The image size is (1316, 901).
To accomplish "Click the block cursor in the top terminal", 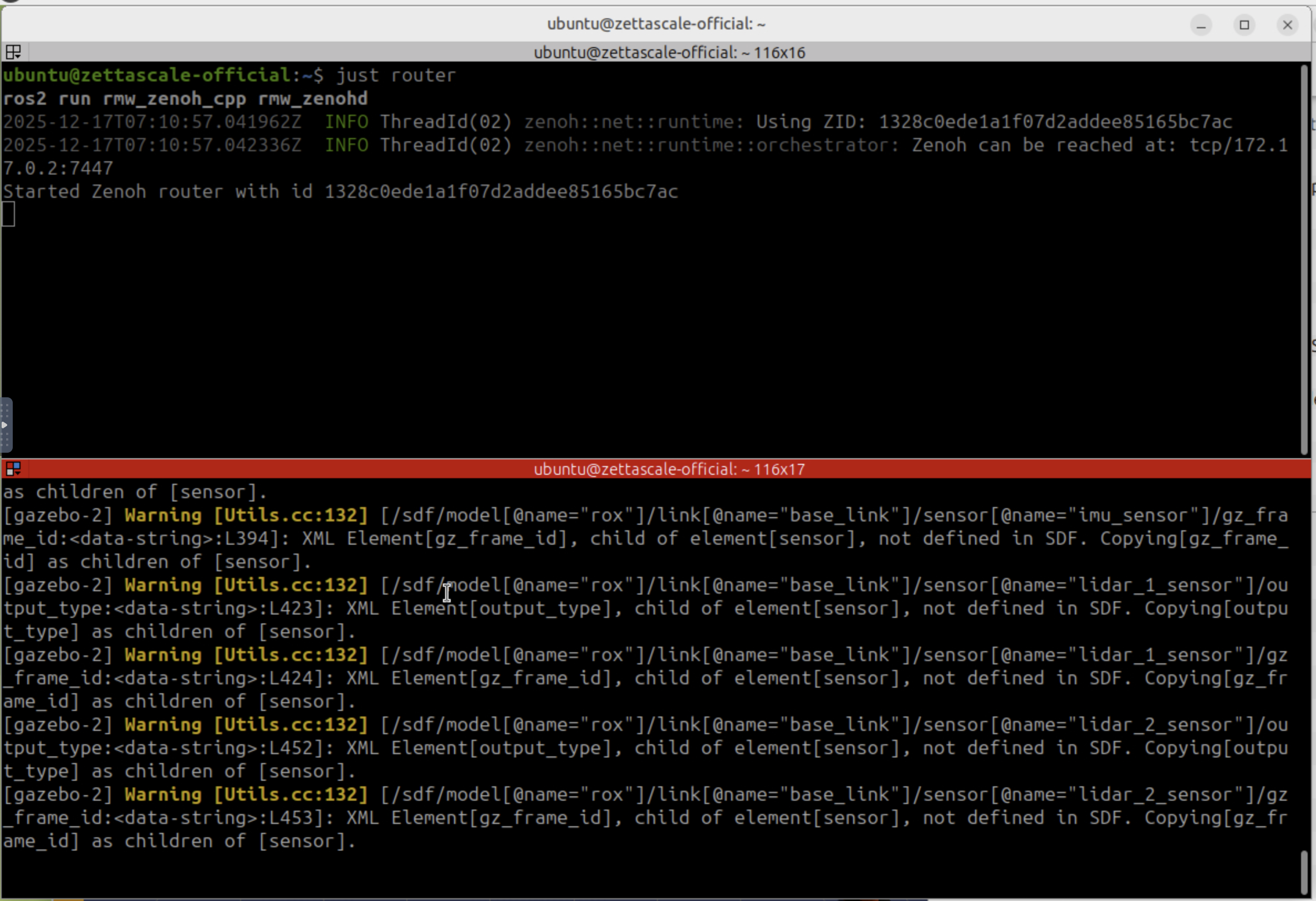I will pyautogui.click(x=8, y=214).
